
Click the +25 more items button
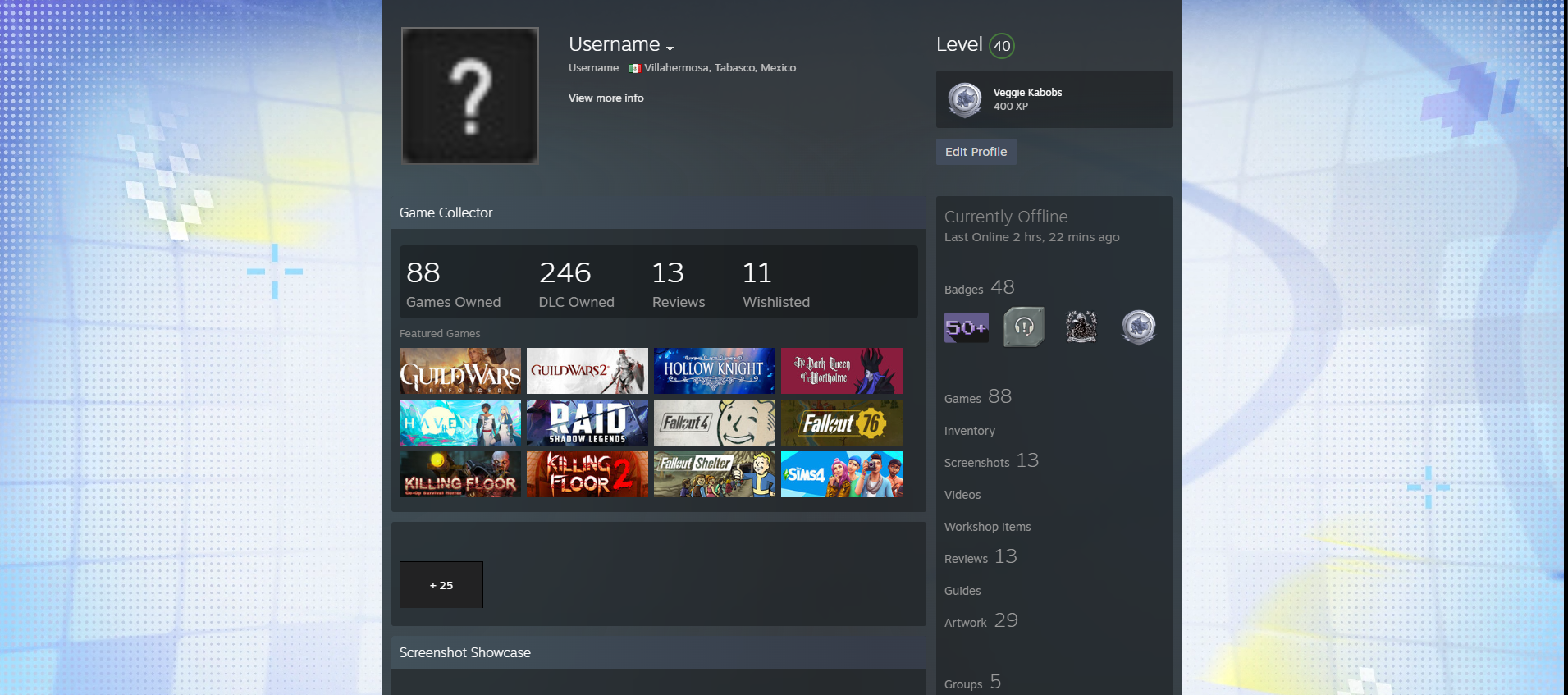coord(441,585)
